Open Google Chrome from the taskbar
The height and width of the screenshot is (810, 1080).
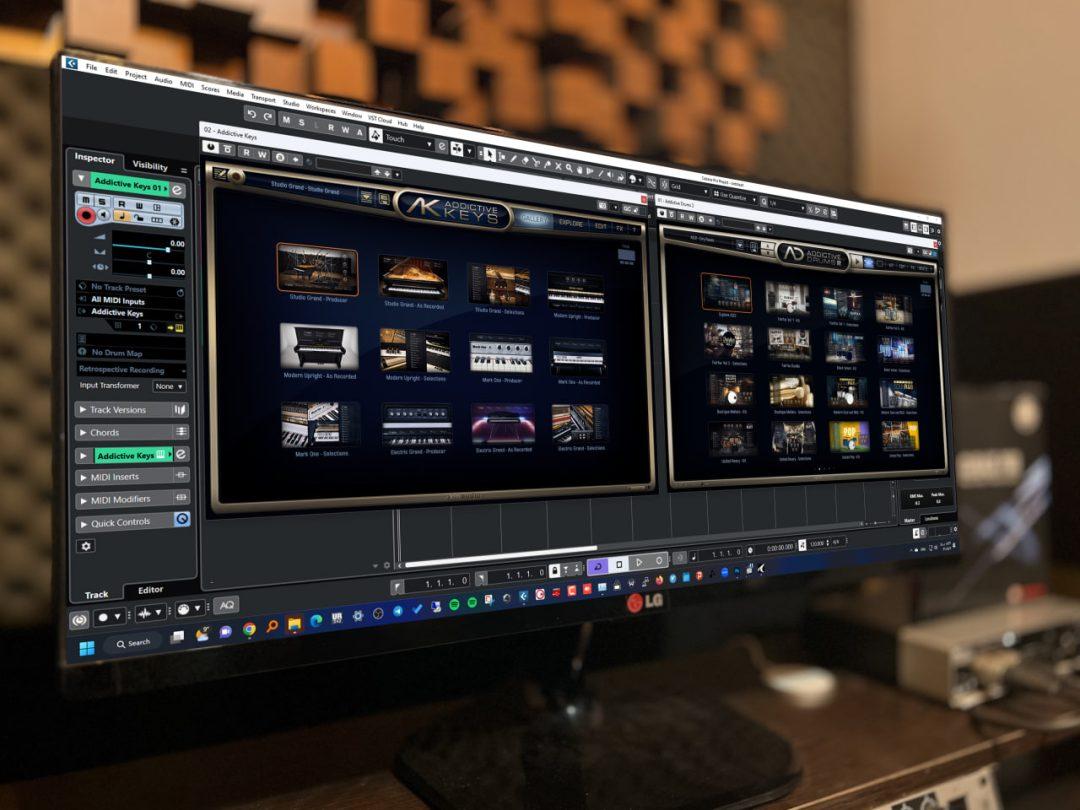tap(249, 629)
